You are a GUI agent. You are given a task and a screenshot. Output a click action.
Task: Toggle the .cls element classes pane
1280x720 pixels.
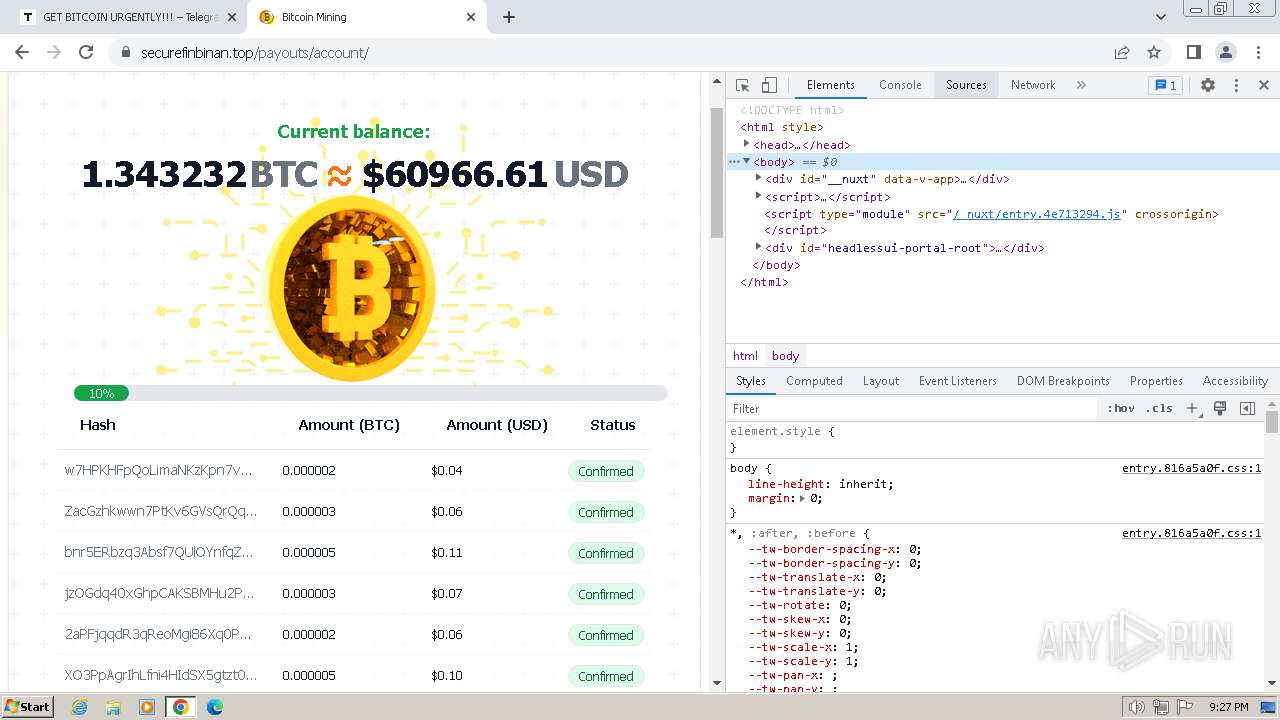[1159, 408]
